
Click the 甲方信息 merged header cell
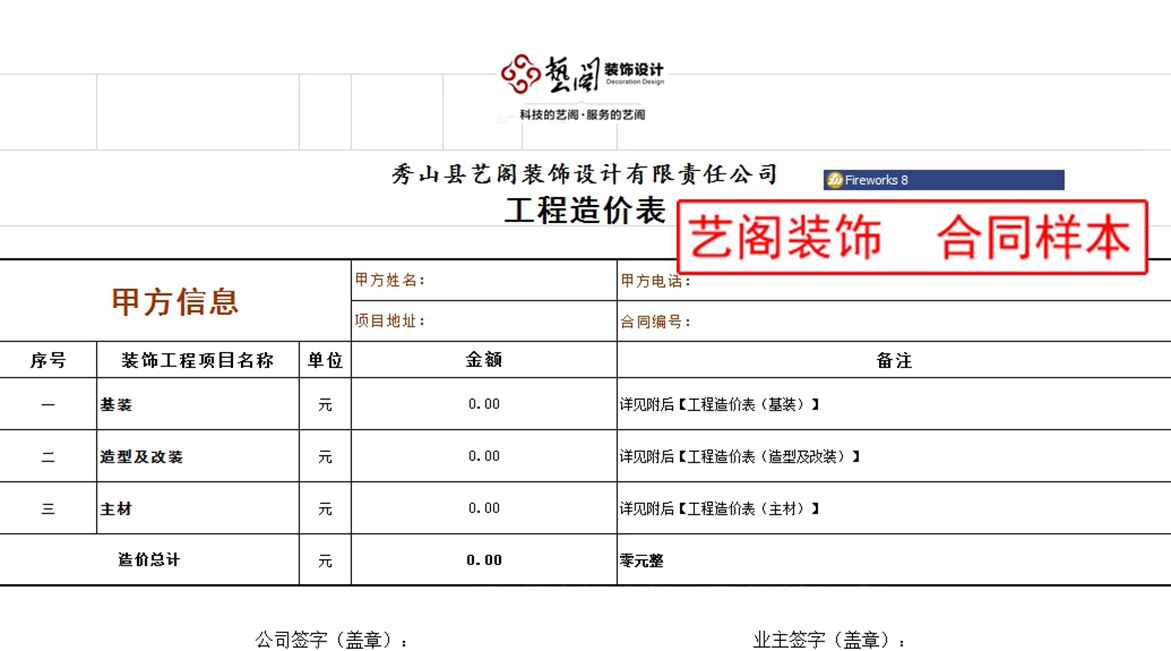[175, 301]
